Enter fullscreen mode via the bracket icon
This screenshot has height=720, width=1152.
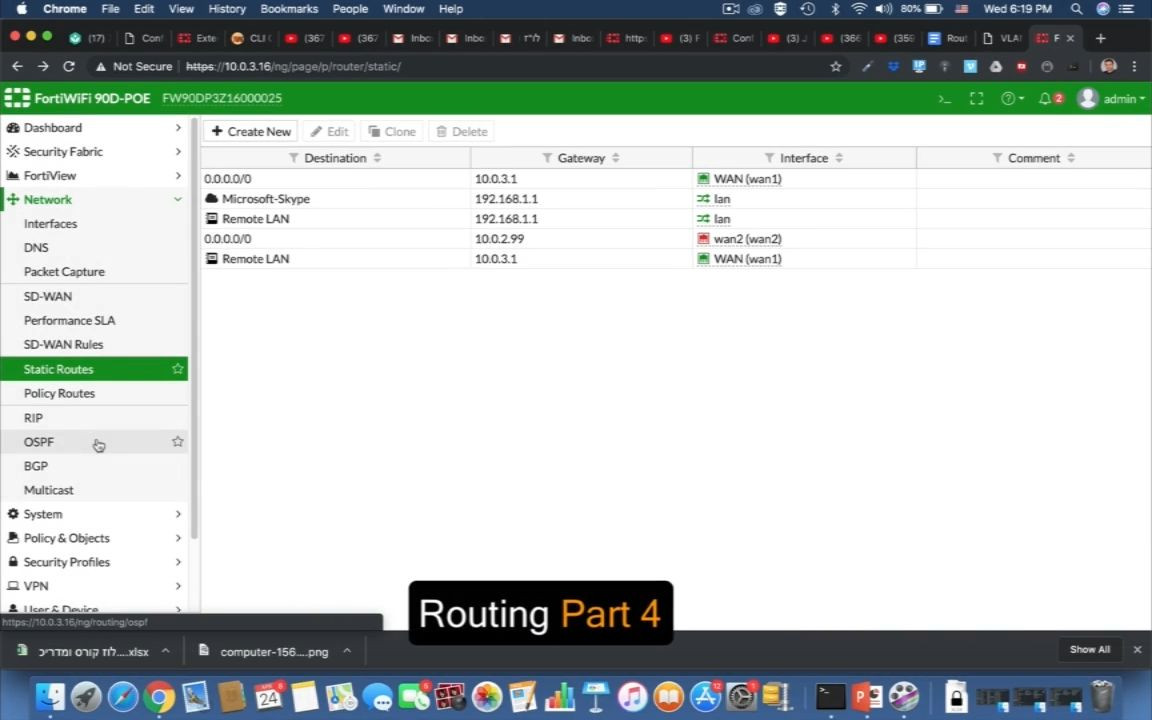pyautogui.click(x=977, y=98)
